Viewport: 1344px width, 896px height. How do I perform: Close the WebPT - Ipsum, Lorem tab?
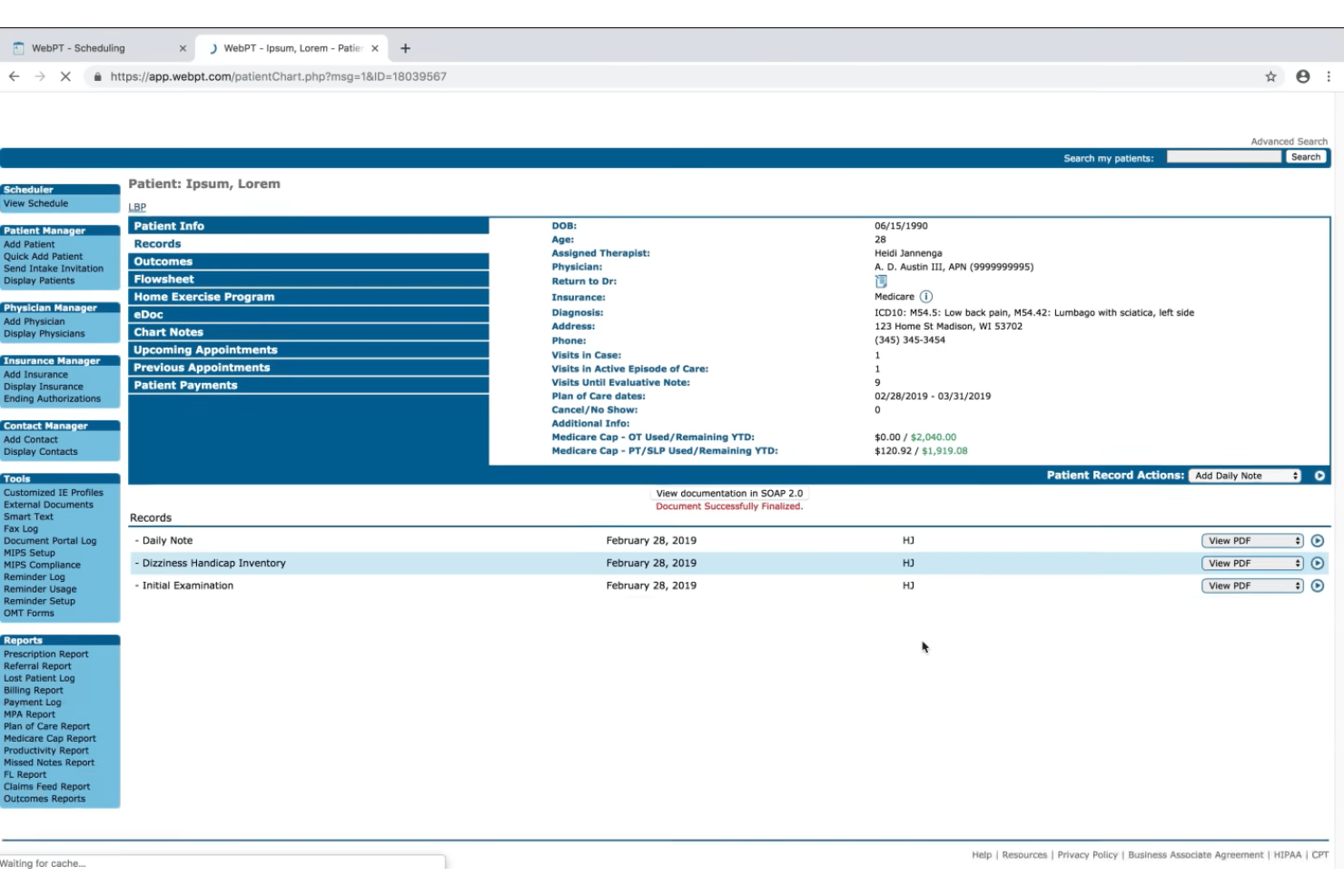click(375, 48)
